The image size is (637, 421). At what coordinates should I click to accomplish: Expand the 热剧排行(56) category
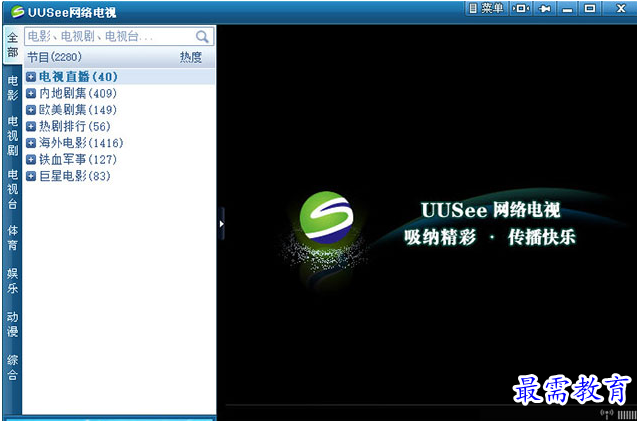coord(31,126)
